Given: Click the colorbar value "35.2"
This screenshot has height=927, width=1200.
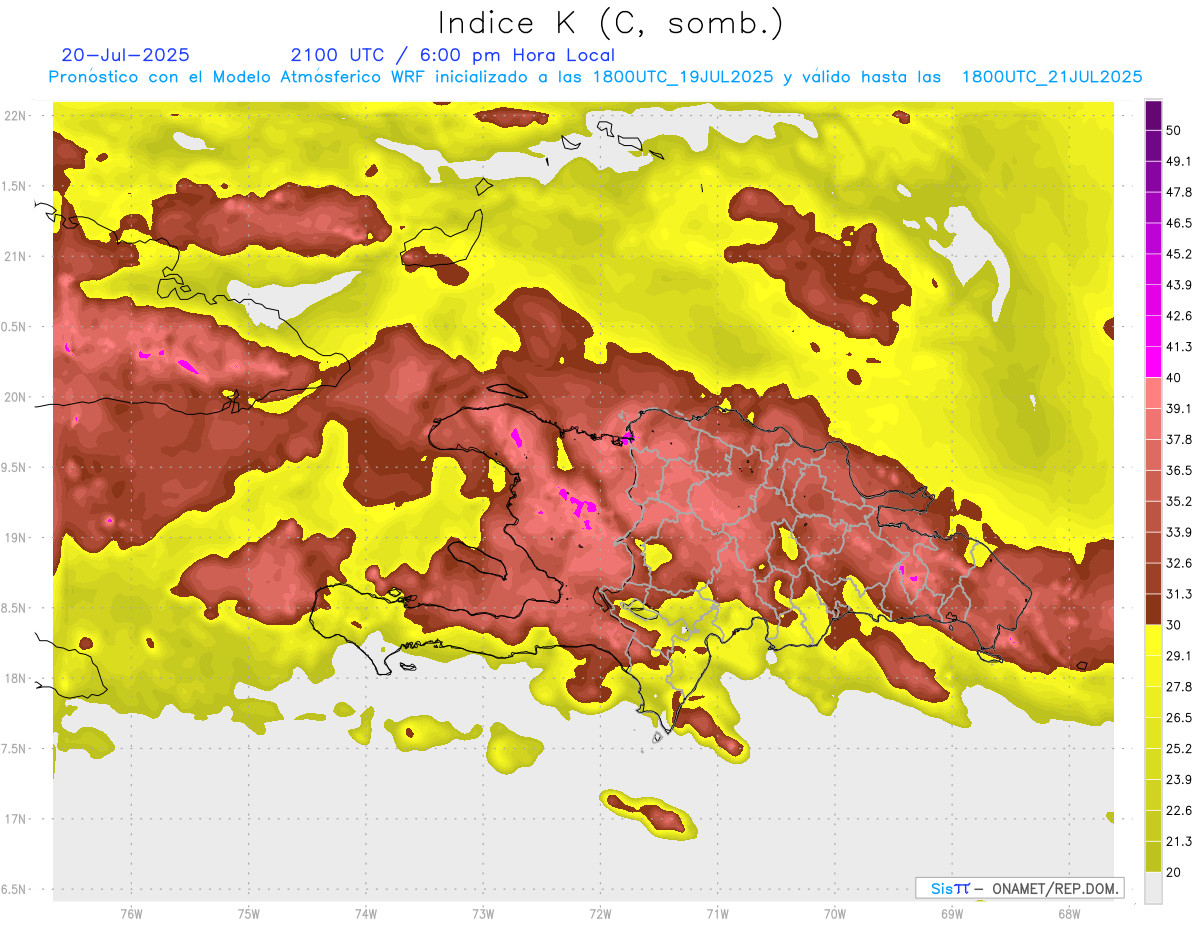Looking at the screenshot, I should coord(1178,501).
